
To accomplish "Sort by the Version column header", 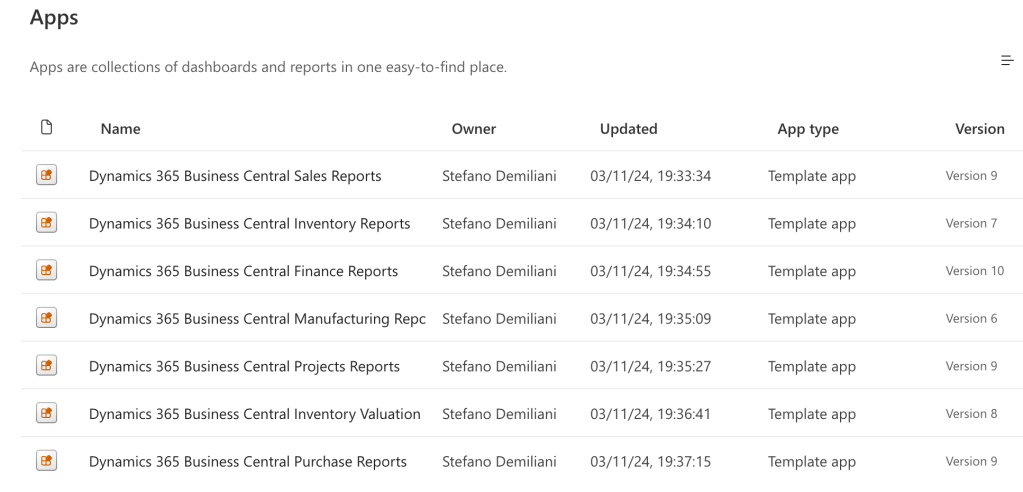I will 979,129.
